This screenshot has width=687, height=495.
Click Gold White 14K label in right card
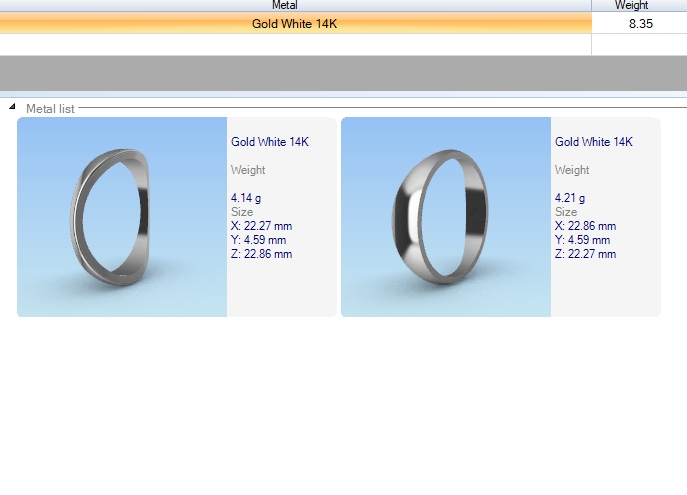594,142
